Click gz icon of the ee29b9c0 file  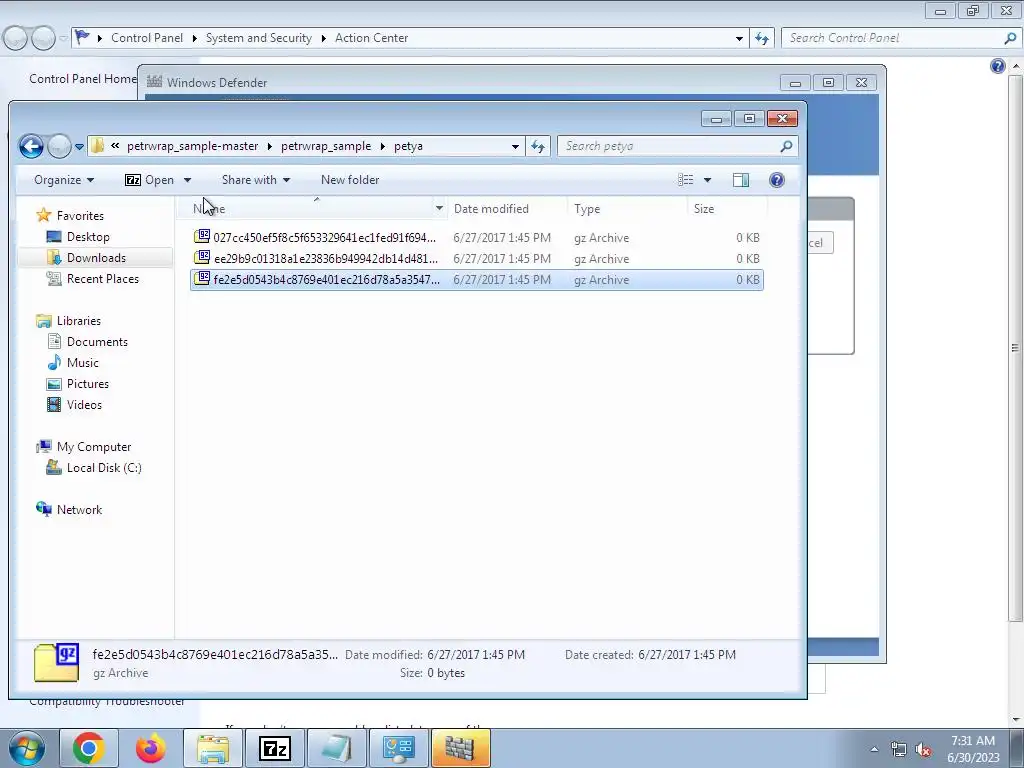(202, 257)
